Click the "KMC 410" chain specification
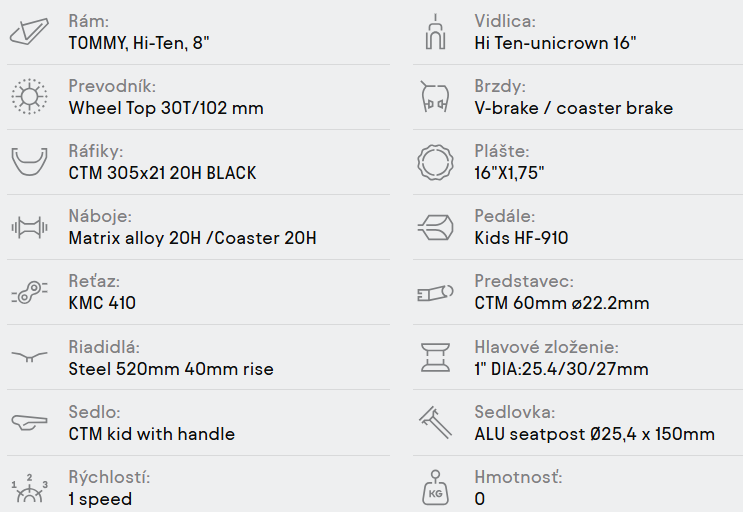743x512 pixels. pos(102,303)
